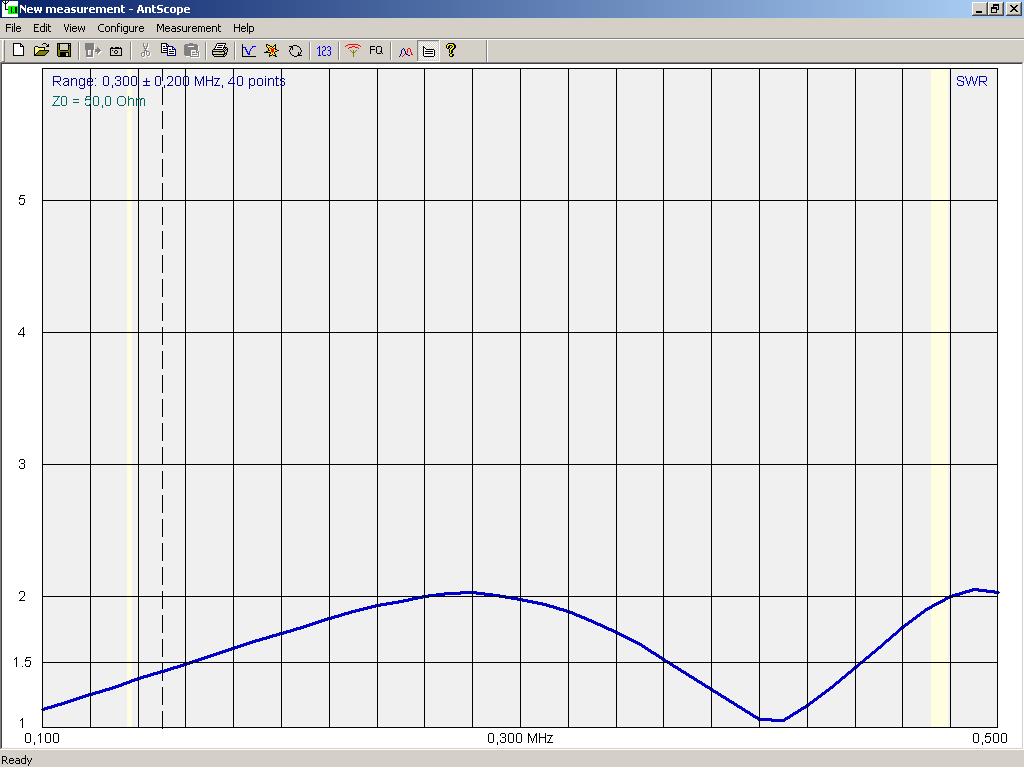Viewport: 1024px width, 768px height.
Task: Click the export data icon
Action: (x=93, y=50)
